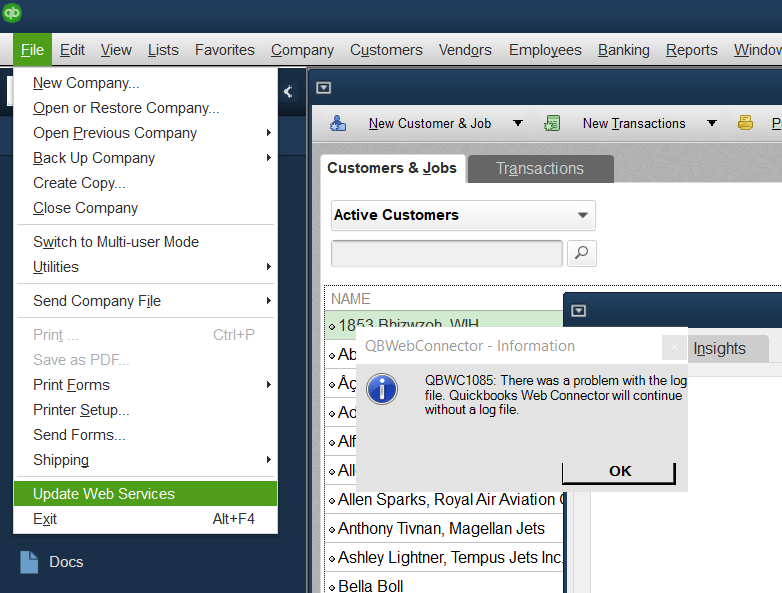Expand the Active Customers combo box
The width and height of the screenshot is (782, 593).
point(582,215)
